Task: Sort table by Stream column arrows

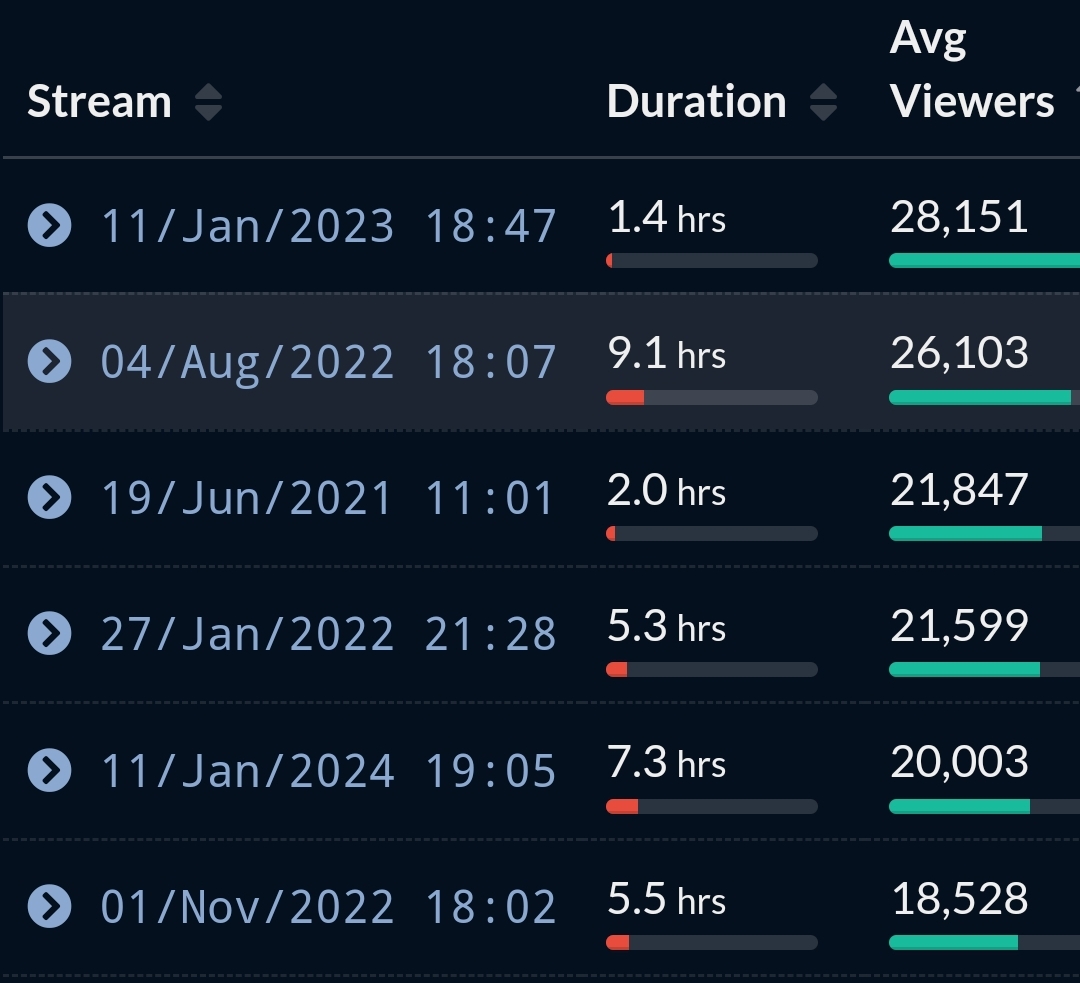Action: (x=208, y=102)
